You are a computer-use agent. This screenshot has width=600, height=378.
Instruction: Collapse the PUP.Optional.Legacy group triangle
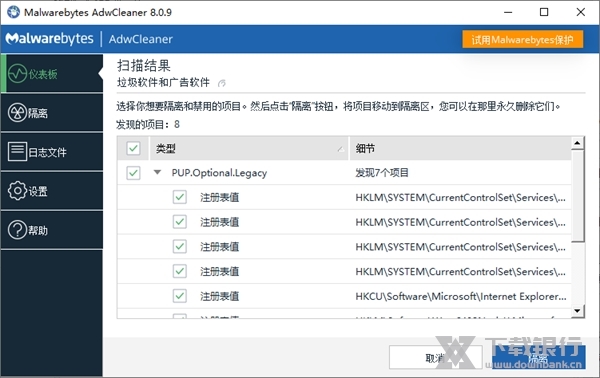tap(157, 172)
